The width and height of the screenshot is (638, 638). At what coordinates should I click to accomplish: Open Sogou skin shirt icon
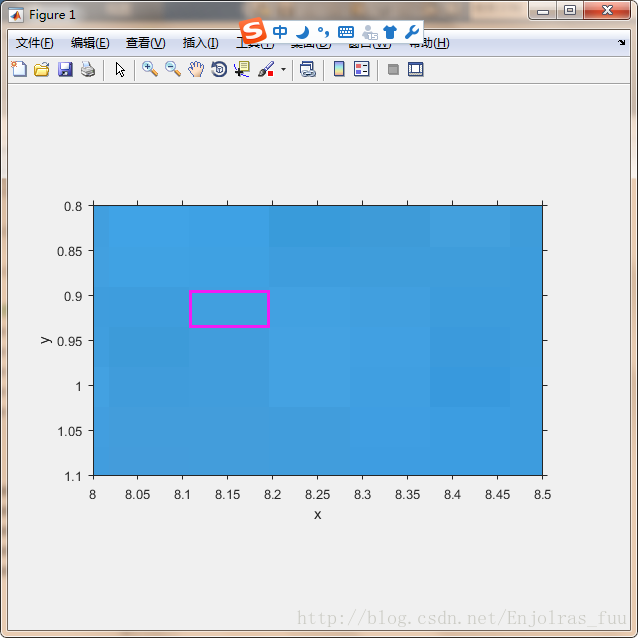(x=390, y=32)
